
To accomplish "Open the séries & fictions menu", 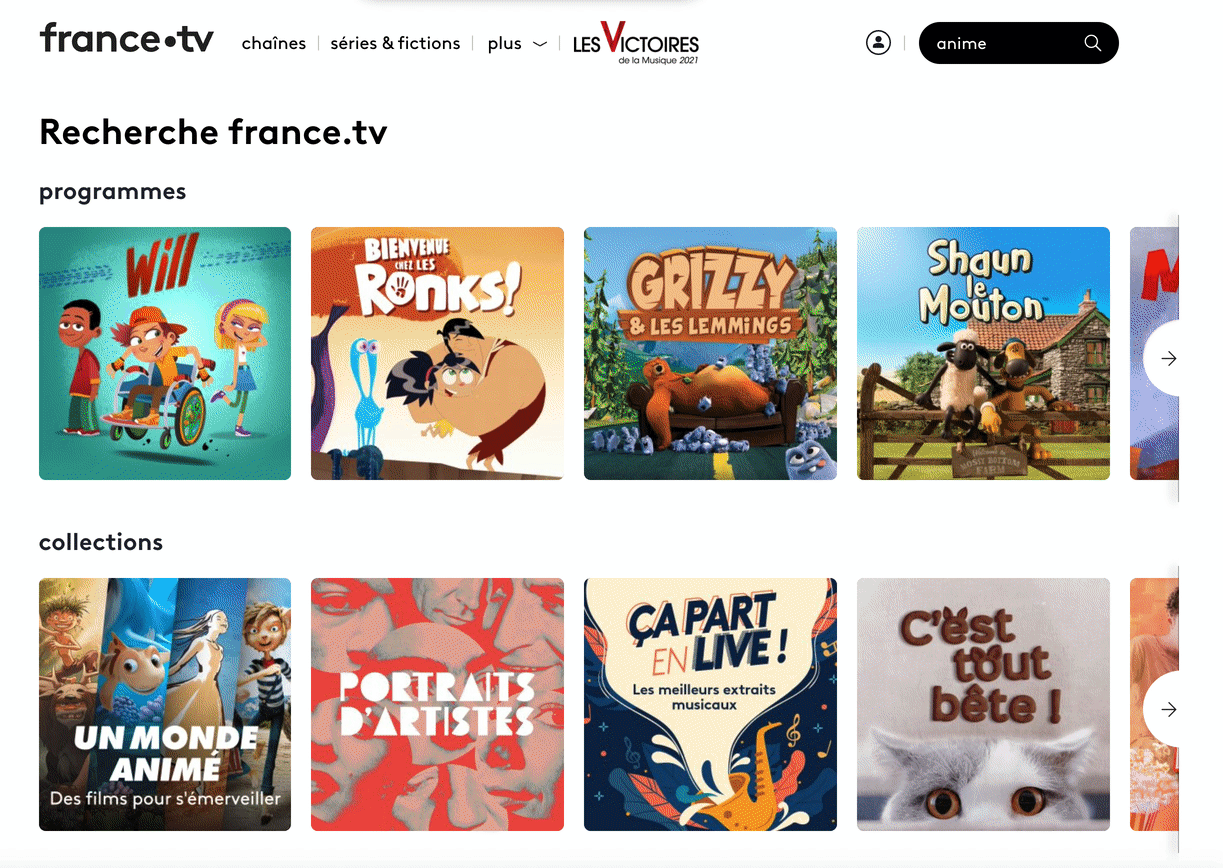I will (395, 43).
